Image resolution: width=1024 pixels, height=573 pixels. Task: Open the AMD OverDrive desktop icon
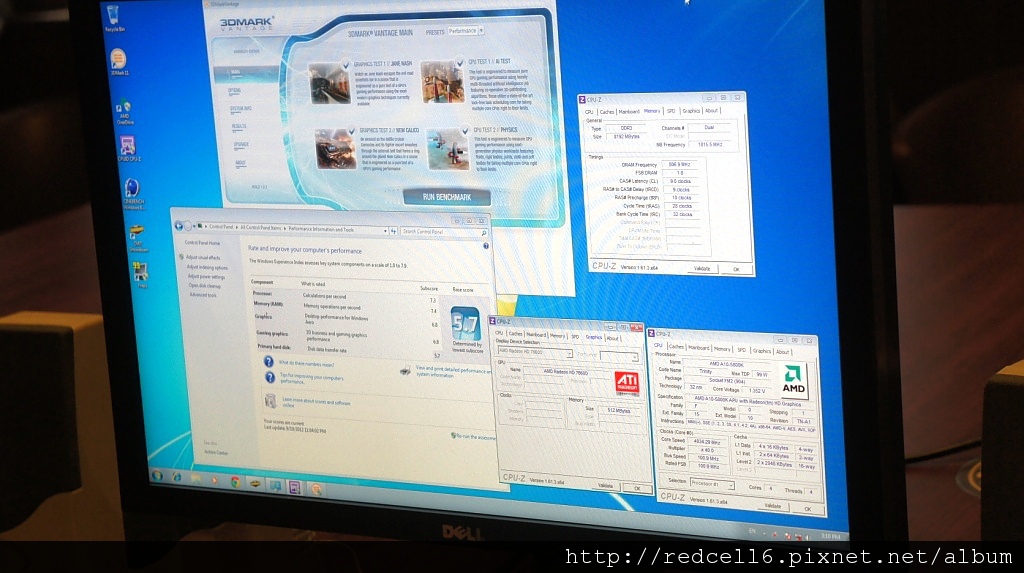tap(124, 111)
